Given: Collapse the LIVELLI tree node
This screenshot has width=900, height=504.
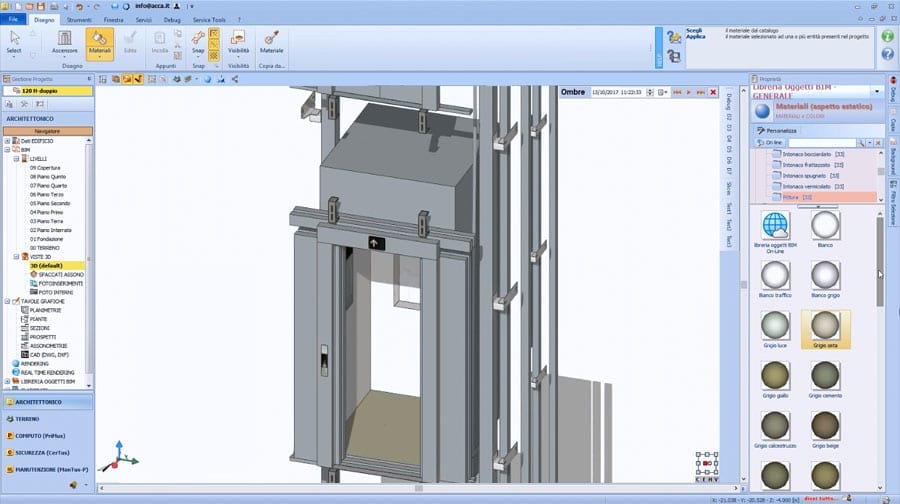Looking at the screenshot, I should (x=17, y=158).
